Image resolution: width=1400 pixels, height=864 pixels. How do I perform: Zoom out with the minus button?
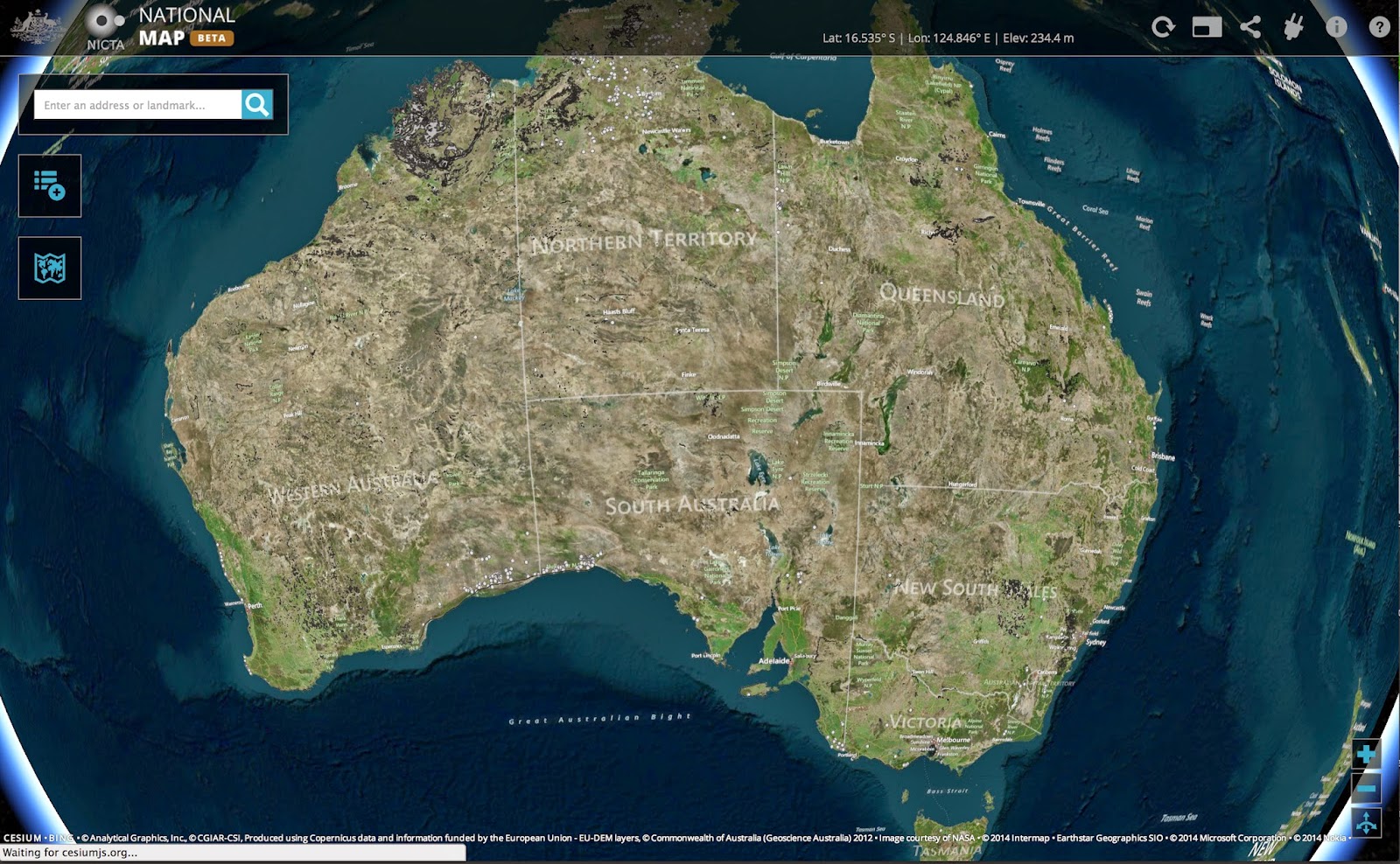(x=1367, y=788)
